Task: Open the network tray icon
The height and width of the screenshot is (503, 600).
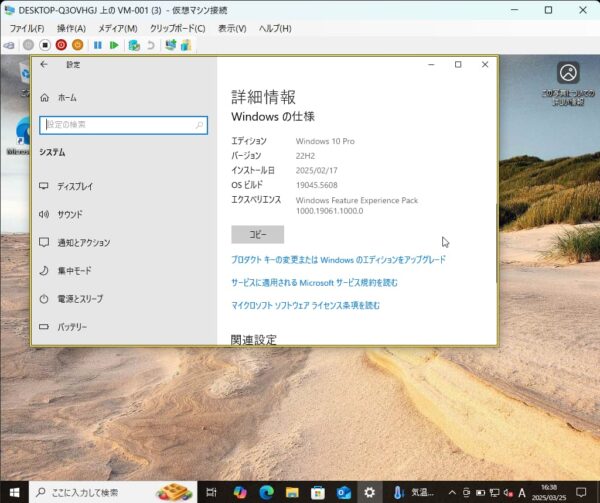Action: click(494, 493)
